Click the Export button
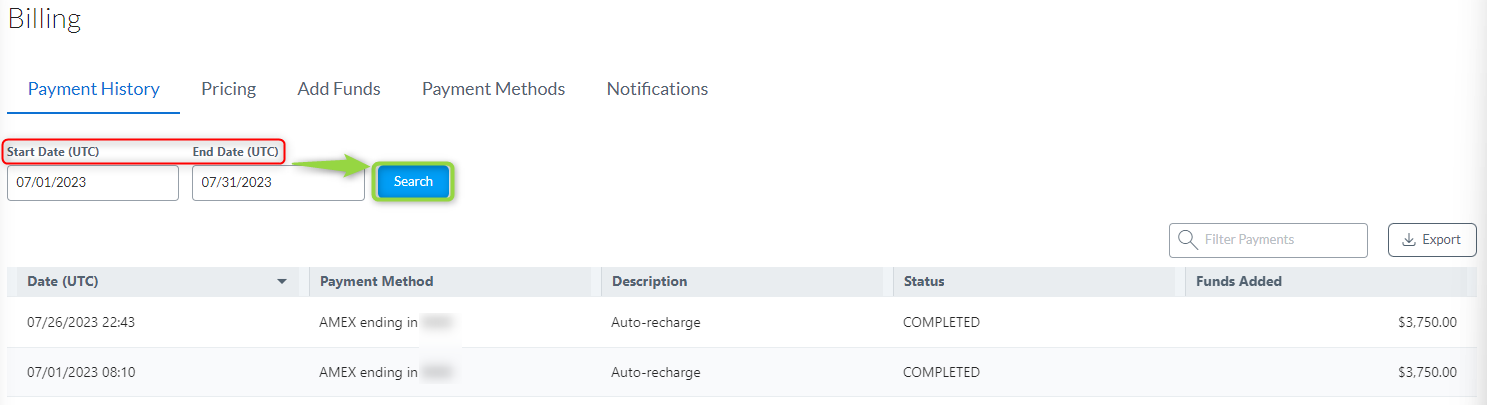This screenshot has height=405, width=1487. [1432, 240]
